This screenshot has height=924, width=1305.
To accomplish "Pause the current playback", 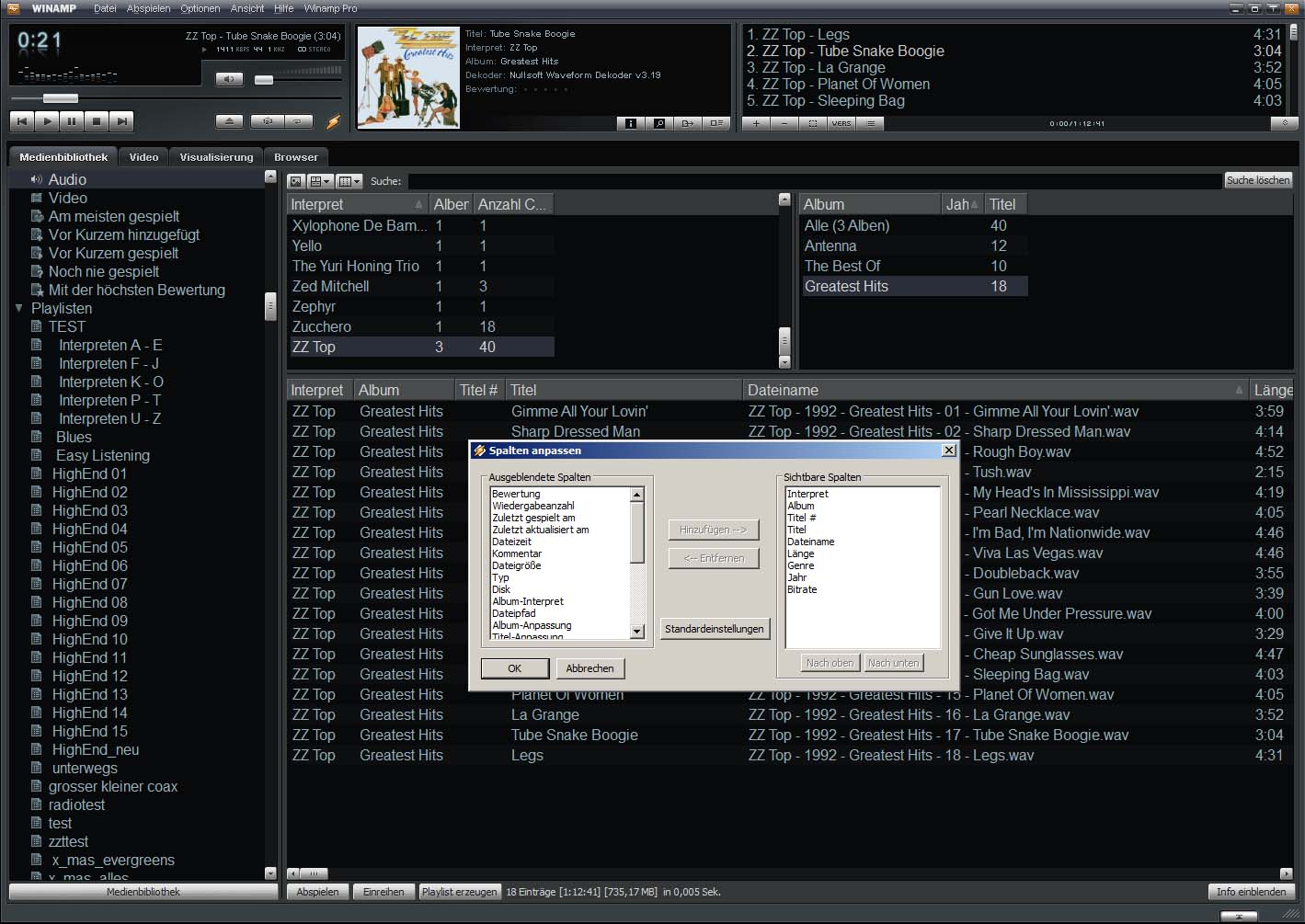I will (x=72, y=120).
